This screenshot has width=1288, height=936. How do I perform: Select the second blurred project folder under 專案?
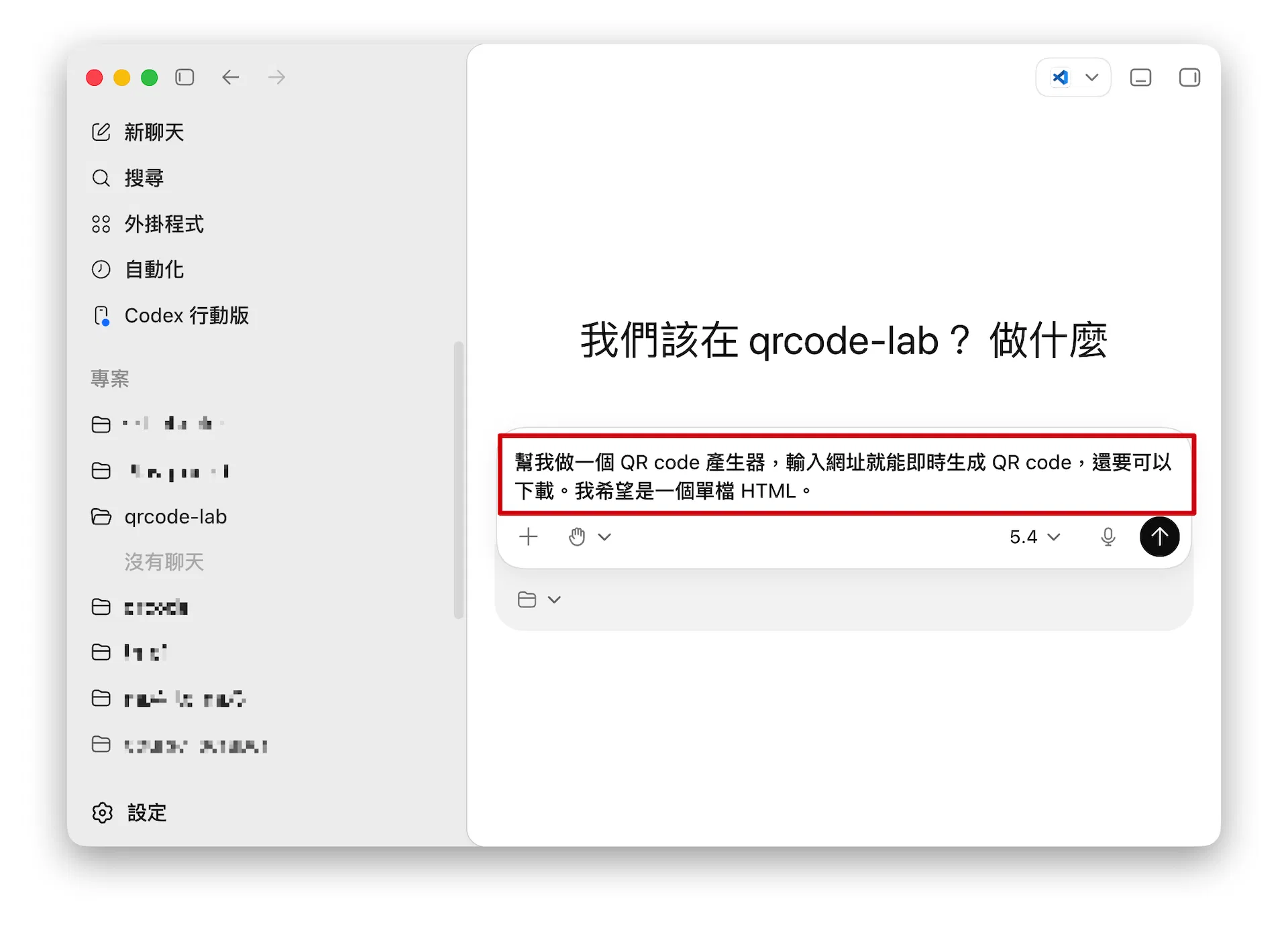coord(161,471)
